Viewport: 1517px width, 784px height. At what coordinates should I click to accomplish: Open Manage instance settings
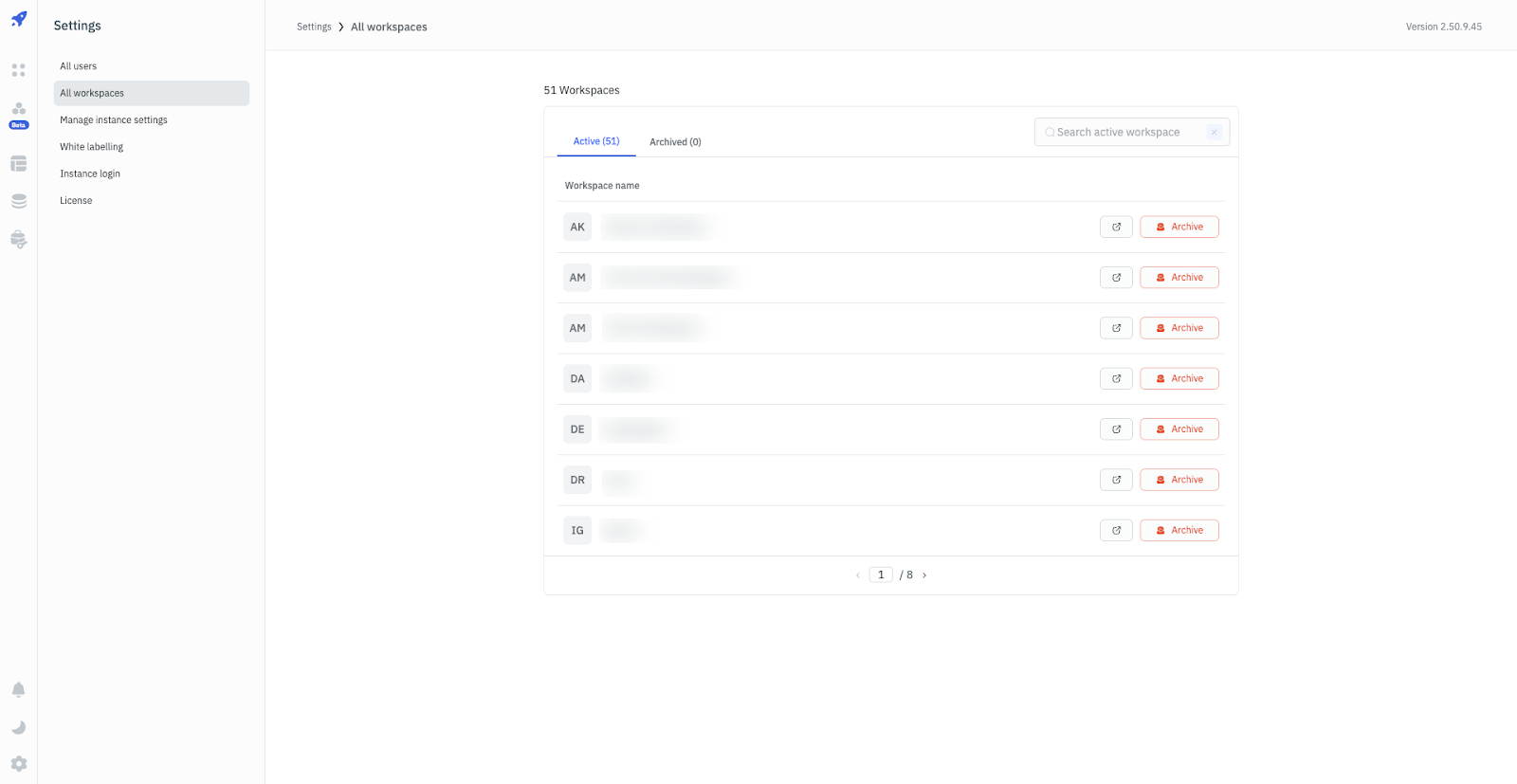[114, 120]
